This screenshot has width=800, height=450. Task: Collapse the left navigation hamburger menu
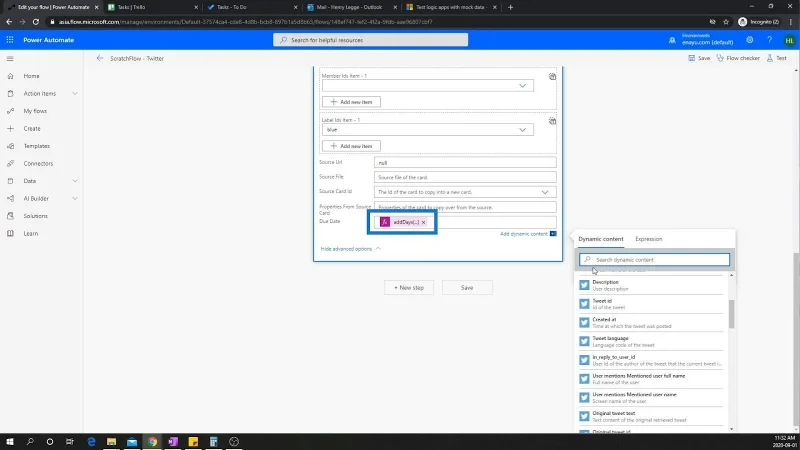(10, 59)
